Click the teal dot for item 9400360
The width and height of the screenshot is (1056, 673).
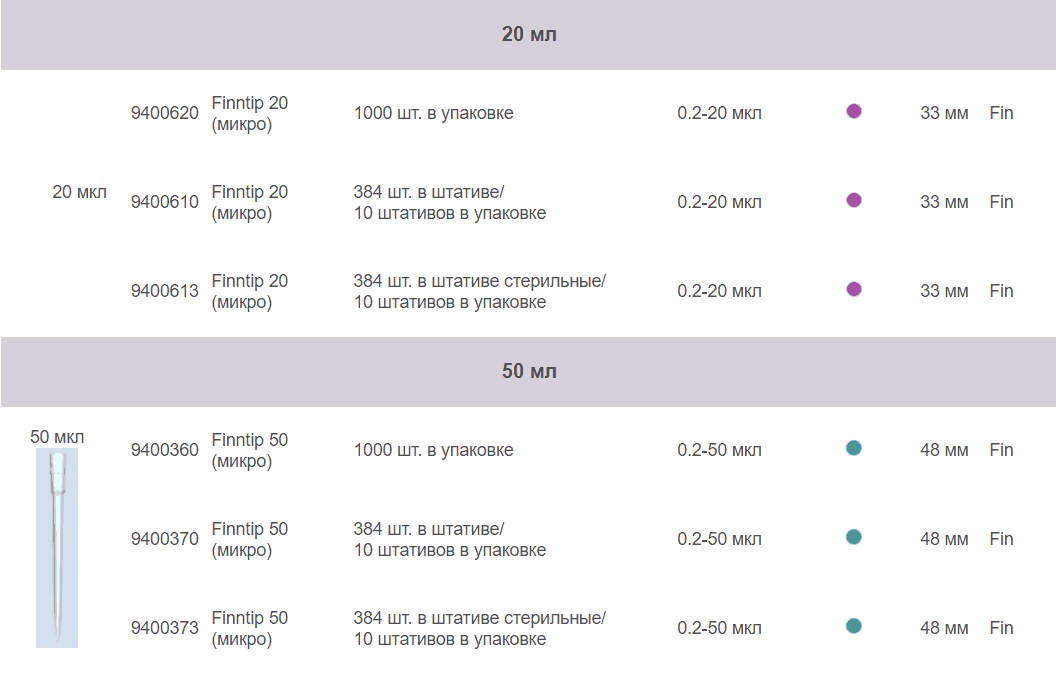[854, 448]
